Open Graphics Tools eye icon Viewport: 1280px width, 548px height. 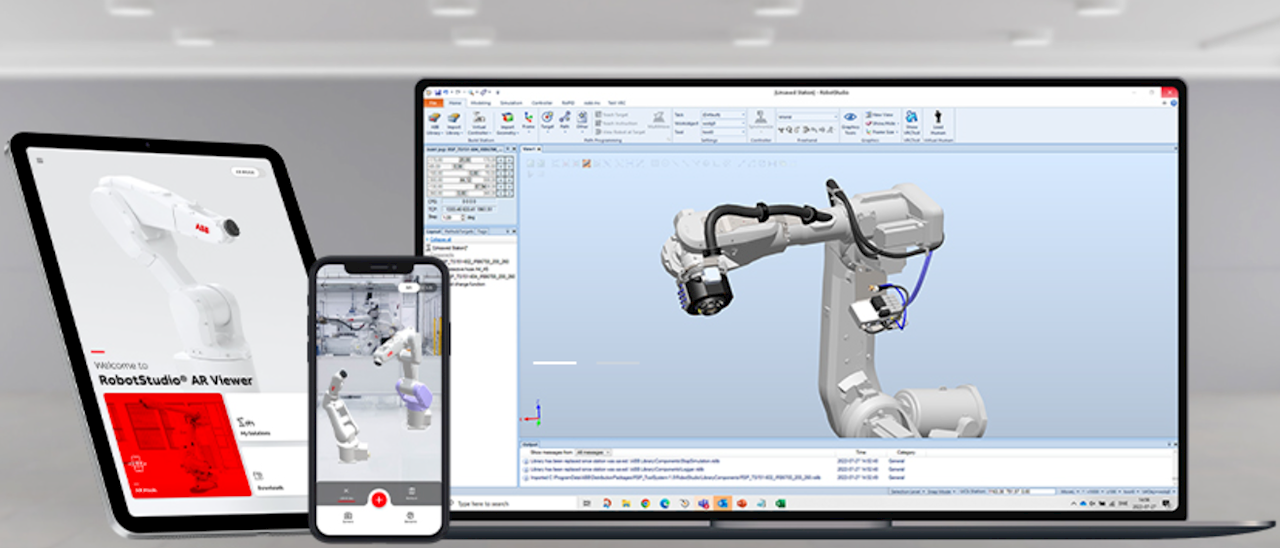850,120
